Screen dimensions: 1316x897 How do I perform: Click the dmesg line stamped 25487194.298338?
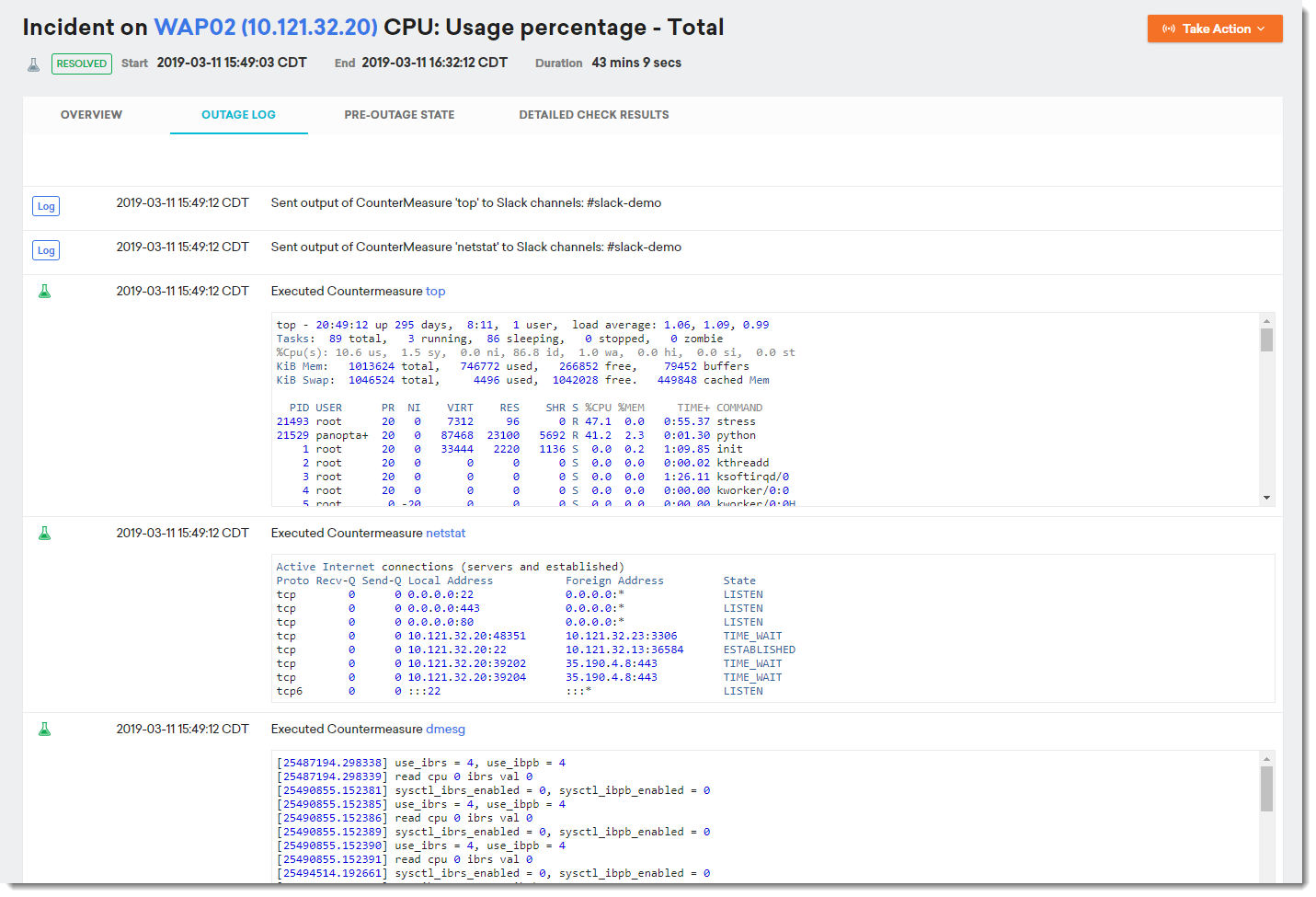421,764
